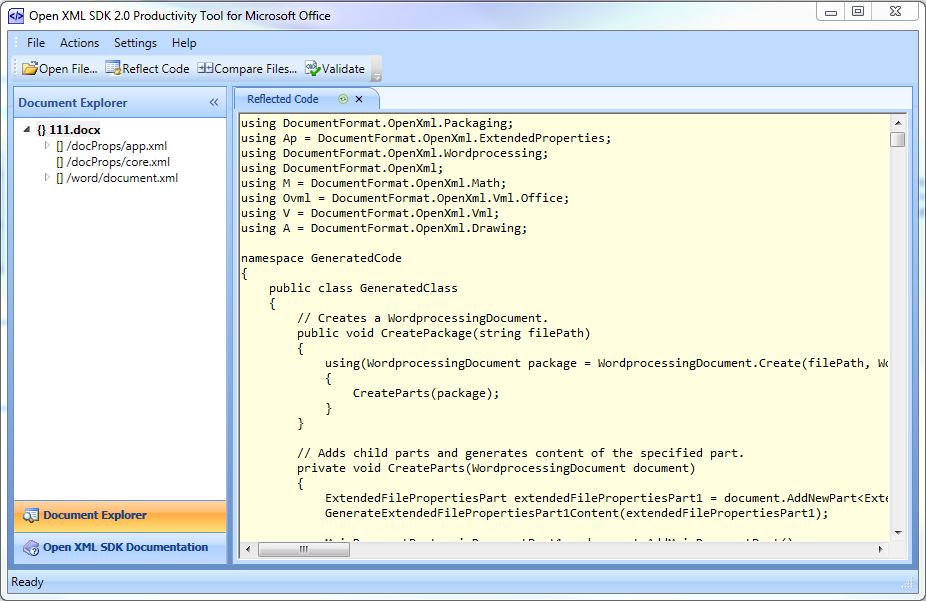Select the Reflected Code tab
This screenshot has height=601, width=926.
click(x=282, y=99)
